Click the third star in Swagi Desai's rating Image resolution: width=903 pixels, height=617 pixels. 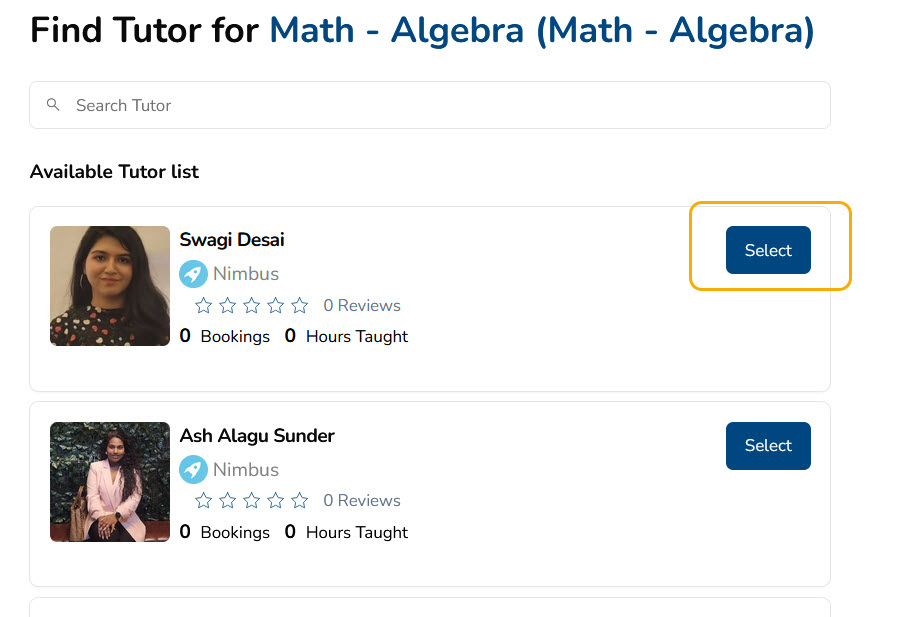[x=252, y=305]
